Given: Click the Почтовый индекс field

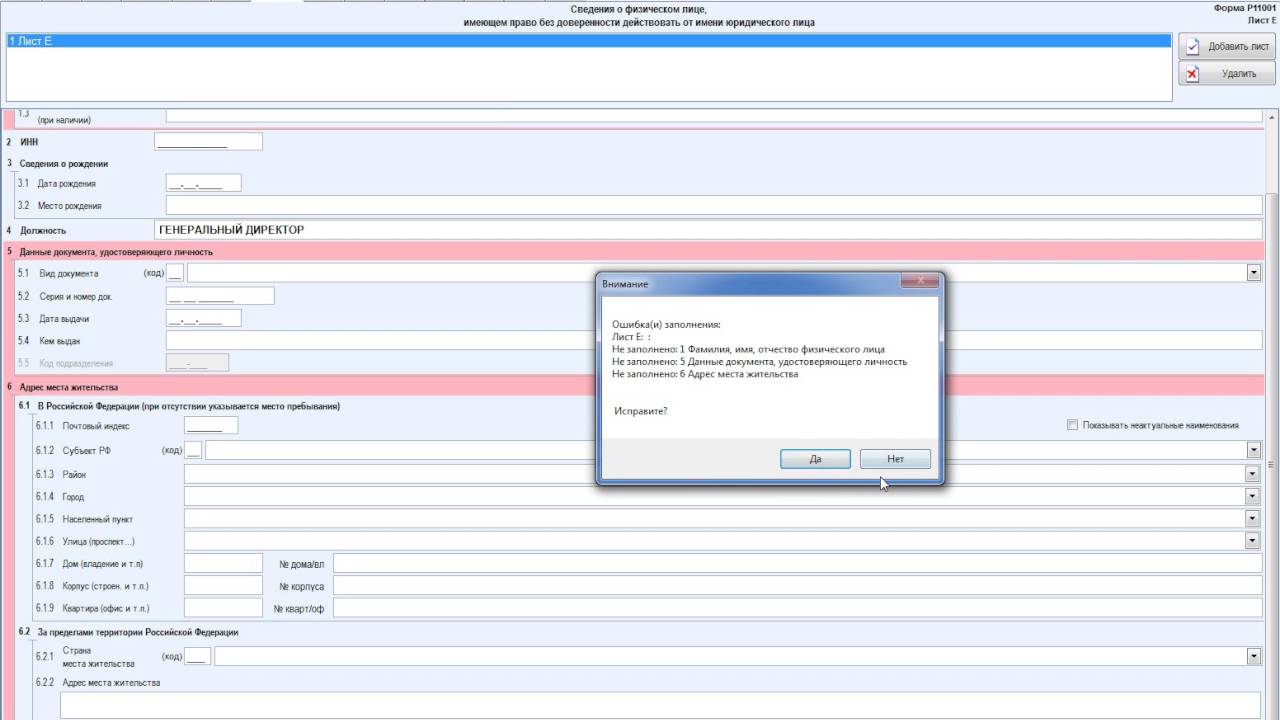Looking at the screenshot, I should [x=211, y=425].
